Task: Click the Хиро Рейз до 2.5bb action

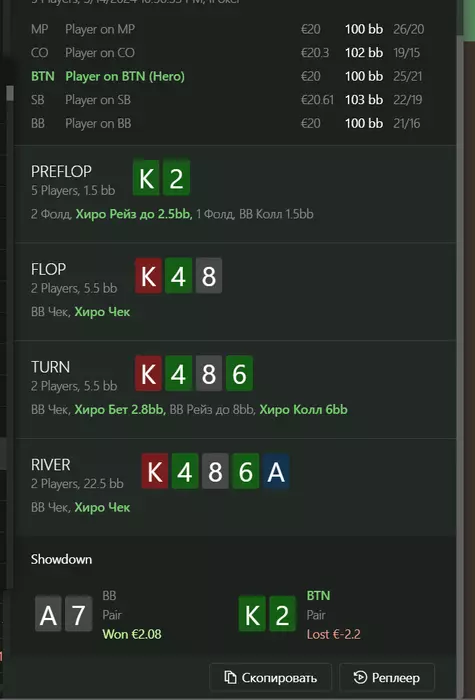Action: 133,214
